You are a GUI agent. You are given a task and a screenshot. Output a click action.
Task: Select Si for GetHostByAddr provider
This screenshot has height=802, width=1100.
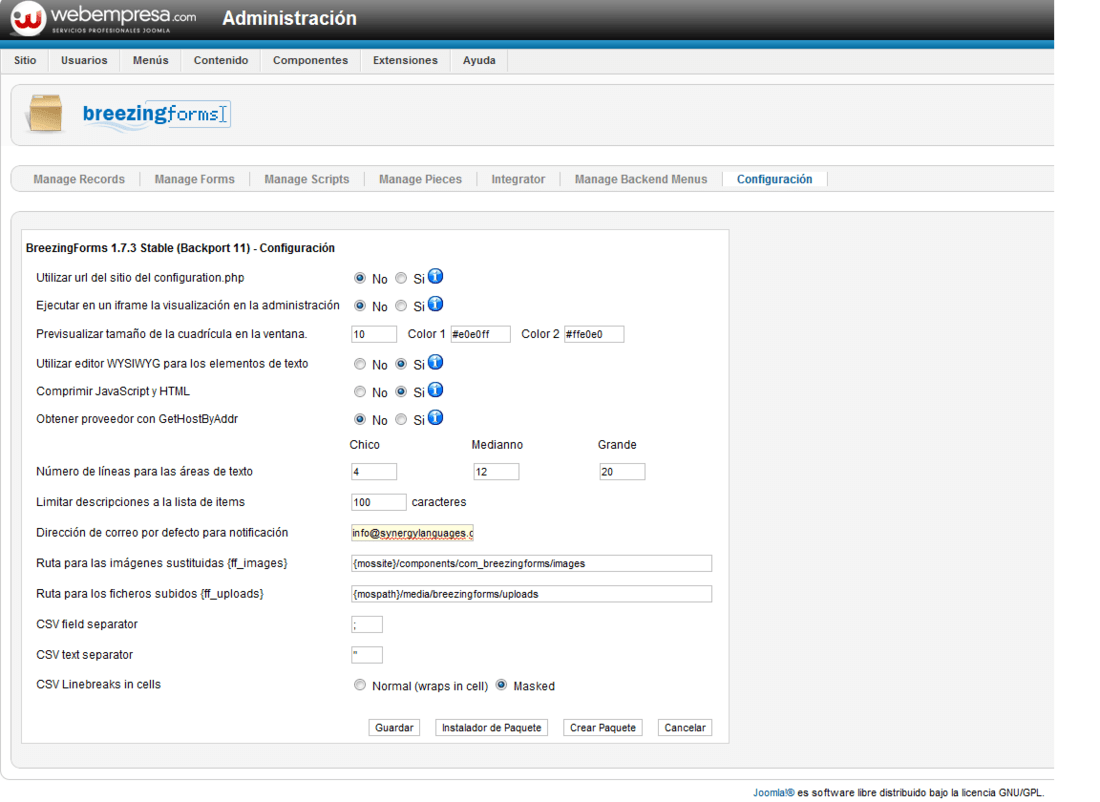401,420
